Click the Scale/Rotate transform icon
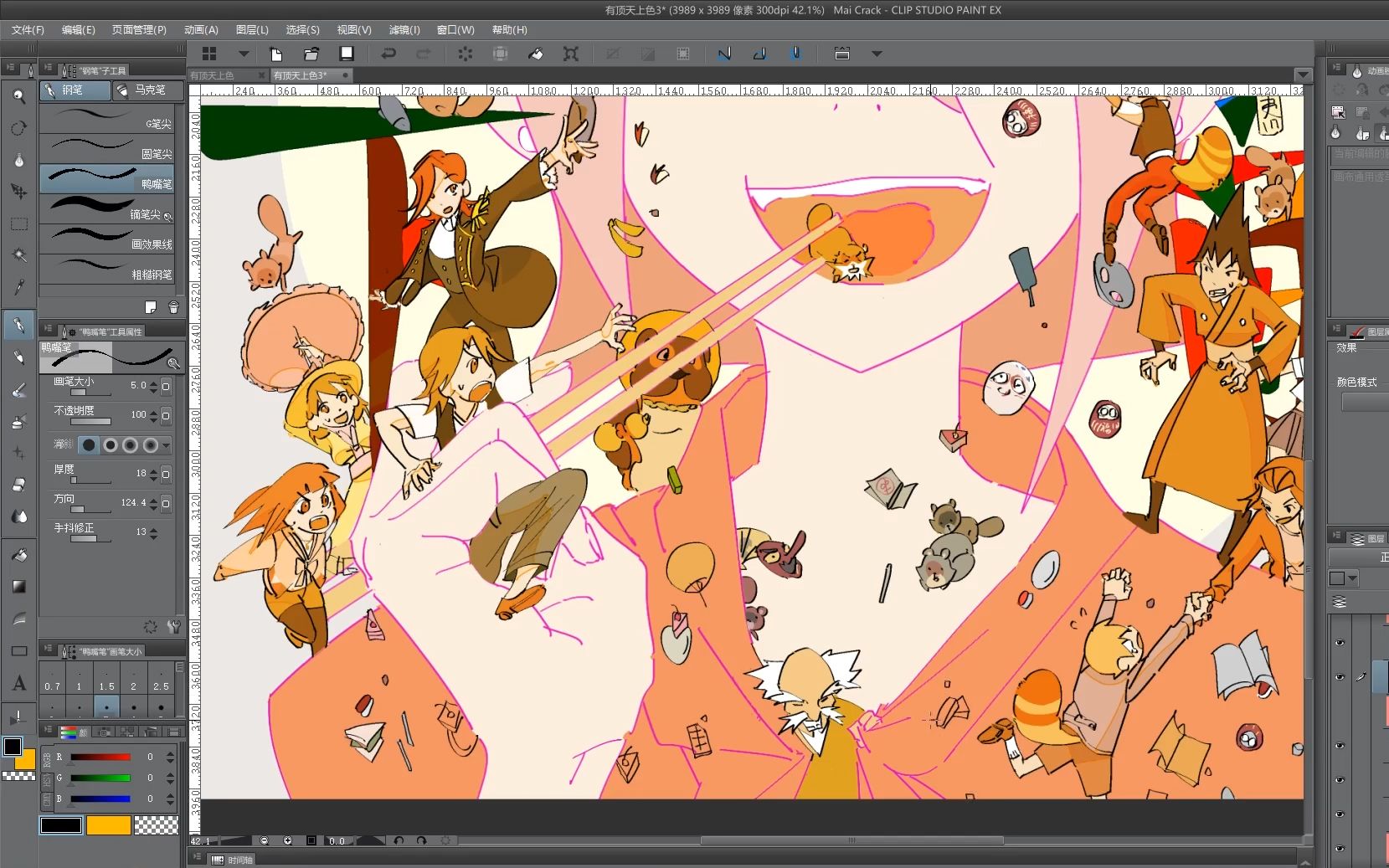The width and height of the screenshot is (1389, 868). tap(571, 54)
